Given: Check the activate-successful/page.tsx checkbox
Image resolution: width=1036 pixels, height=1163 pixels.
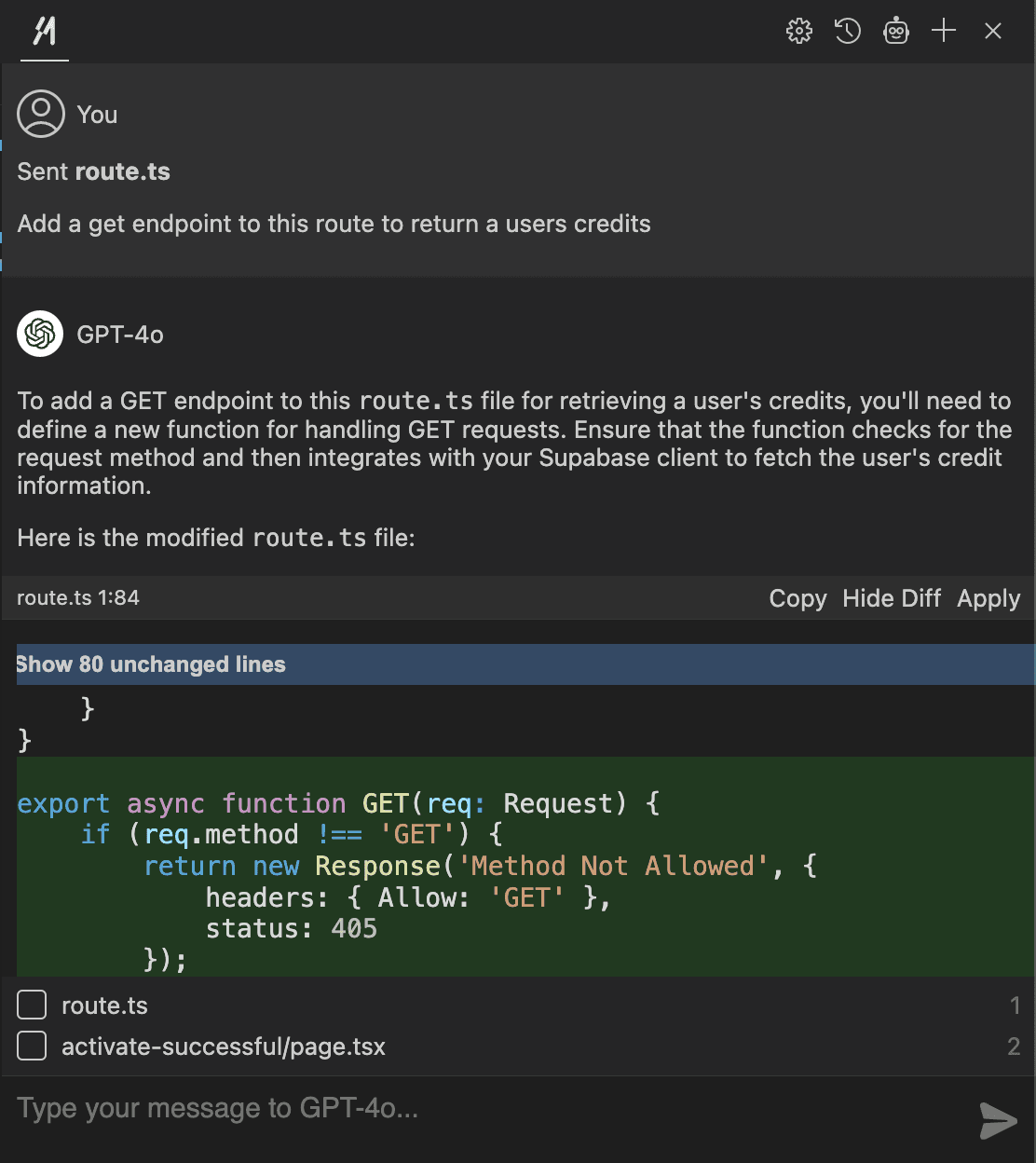Looking at the screenshot, I should click(32, 1046).
